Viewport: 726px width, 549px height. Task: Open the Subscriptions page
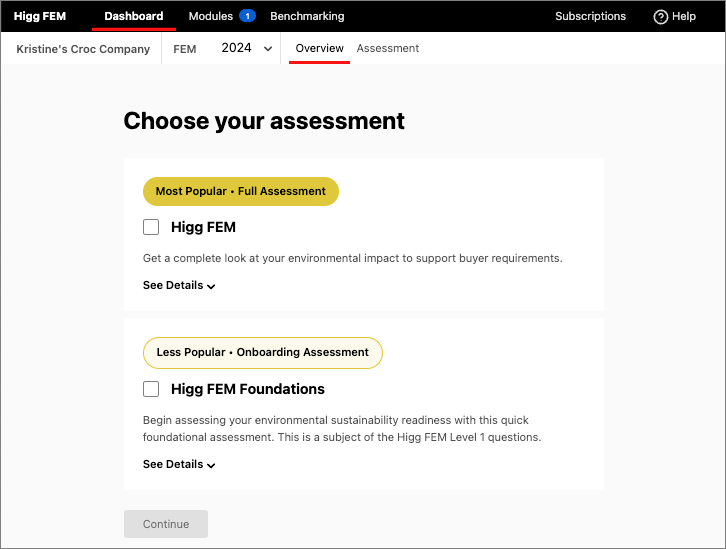click(x=590, y=16)
